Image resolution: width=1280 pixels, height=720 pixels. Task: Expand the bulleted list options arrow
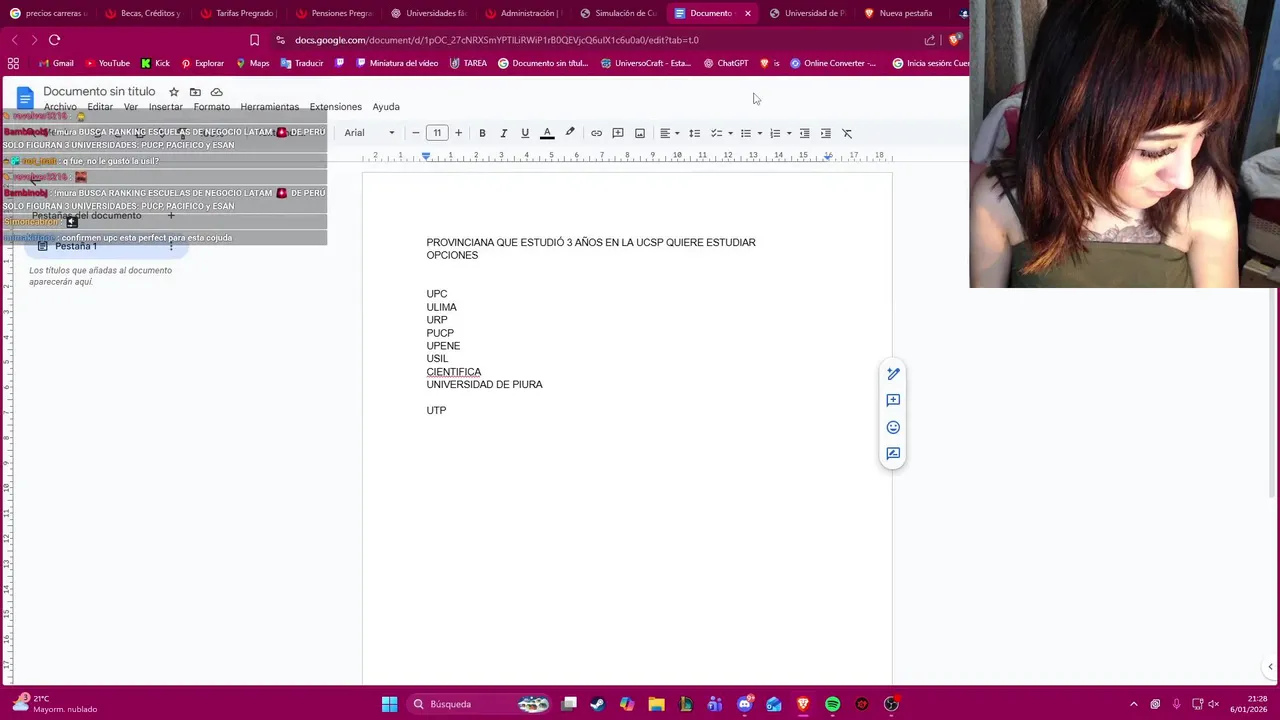[759, 133]
